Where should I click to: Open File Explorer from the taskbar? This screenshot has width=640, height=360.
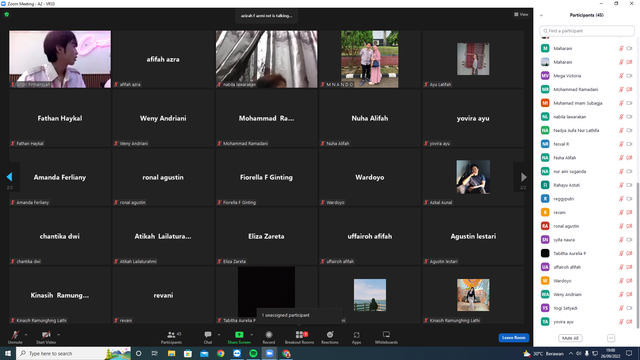[171, 353]
